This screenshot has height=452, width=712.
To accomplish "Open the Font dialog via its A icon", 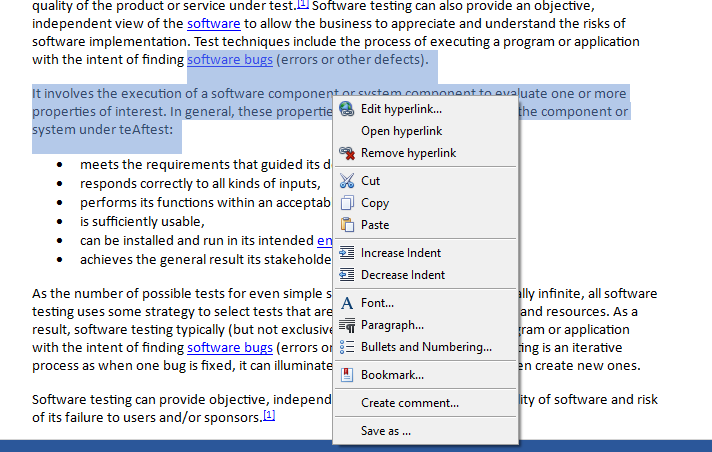I will (347, 303).
